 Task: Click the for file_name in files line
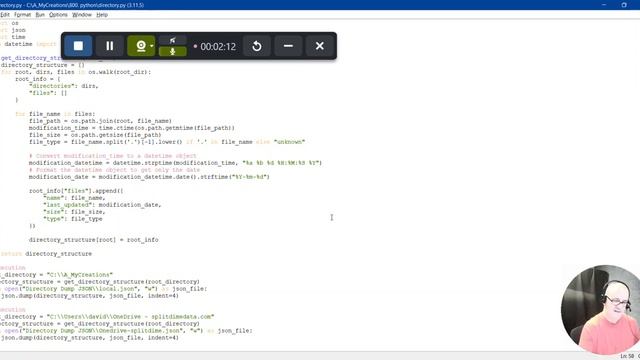[55, 114]
